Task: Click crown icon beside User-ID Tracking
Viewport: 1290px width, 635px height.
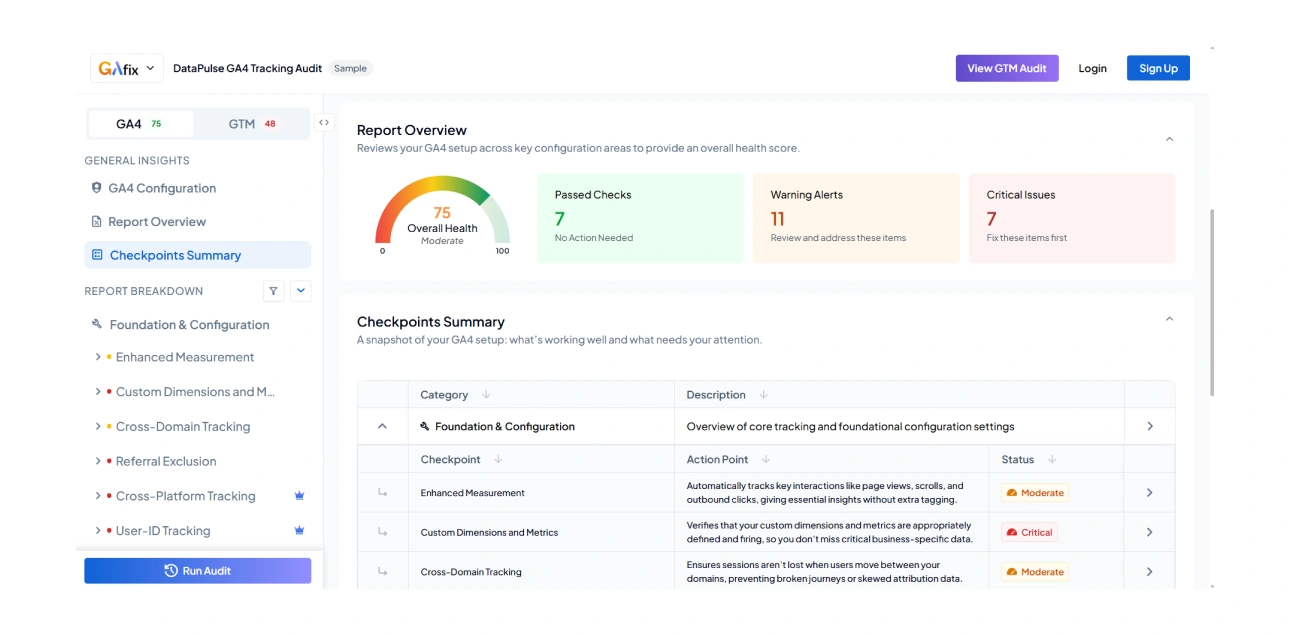Action: 299,530
